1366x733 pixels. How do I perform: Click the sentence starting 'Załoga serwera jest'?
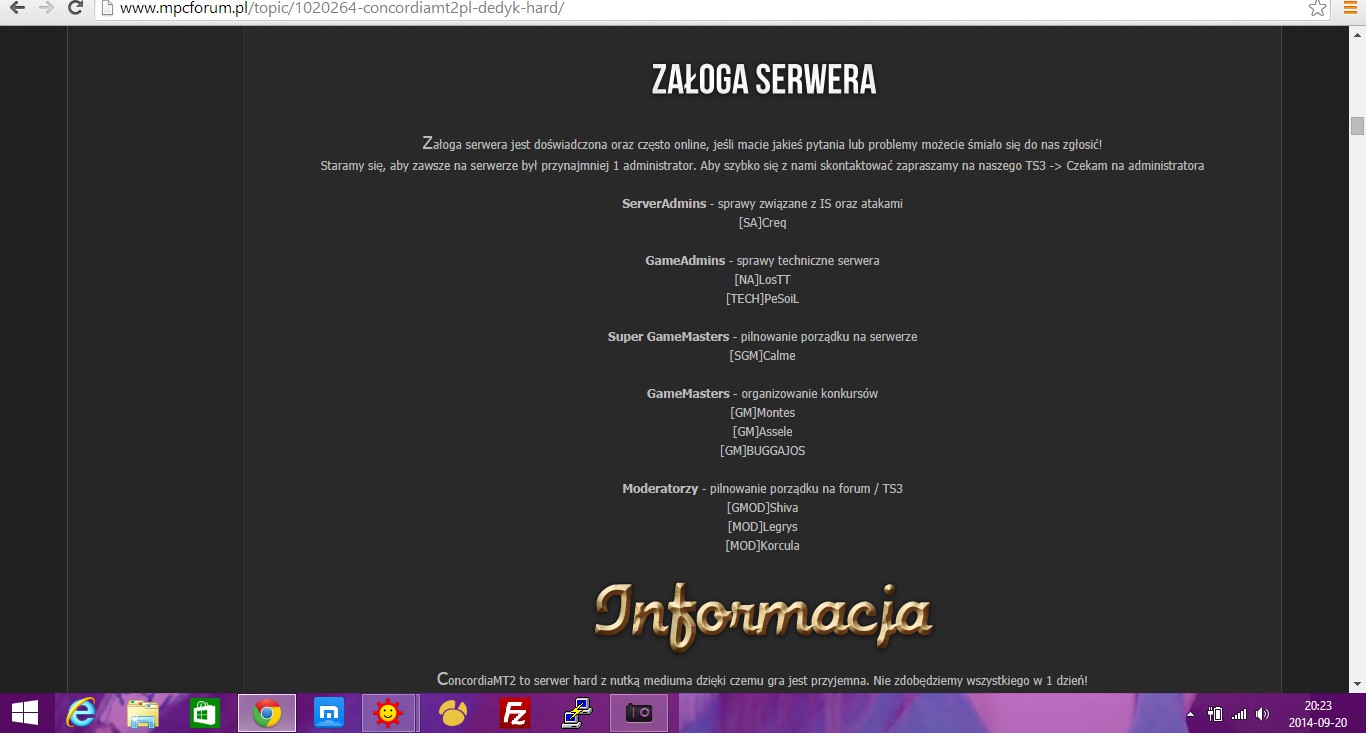coord(762,144)
